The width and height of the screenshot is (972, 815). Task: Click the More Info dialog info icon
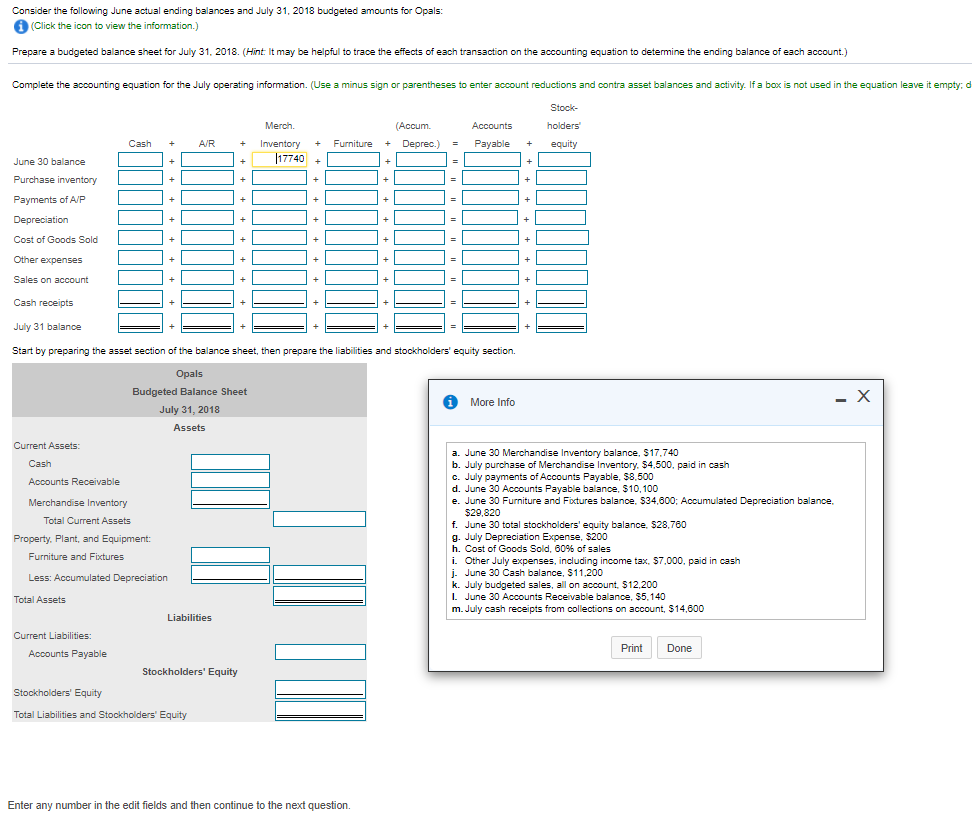450,402
